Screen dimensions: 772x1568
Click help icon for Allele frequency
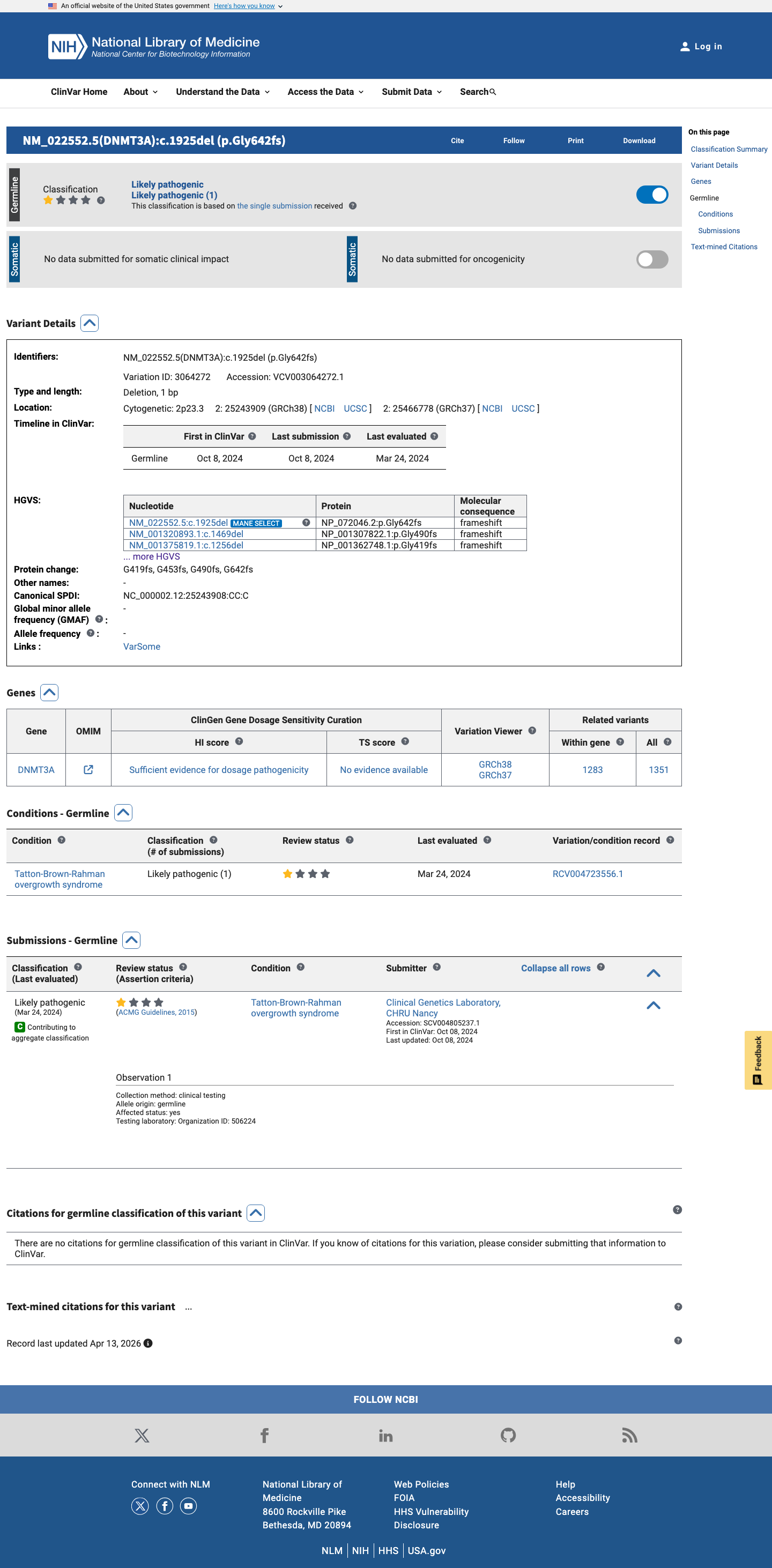click(90, 633)
